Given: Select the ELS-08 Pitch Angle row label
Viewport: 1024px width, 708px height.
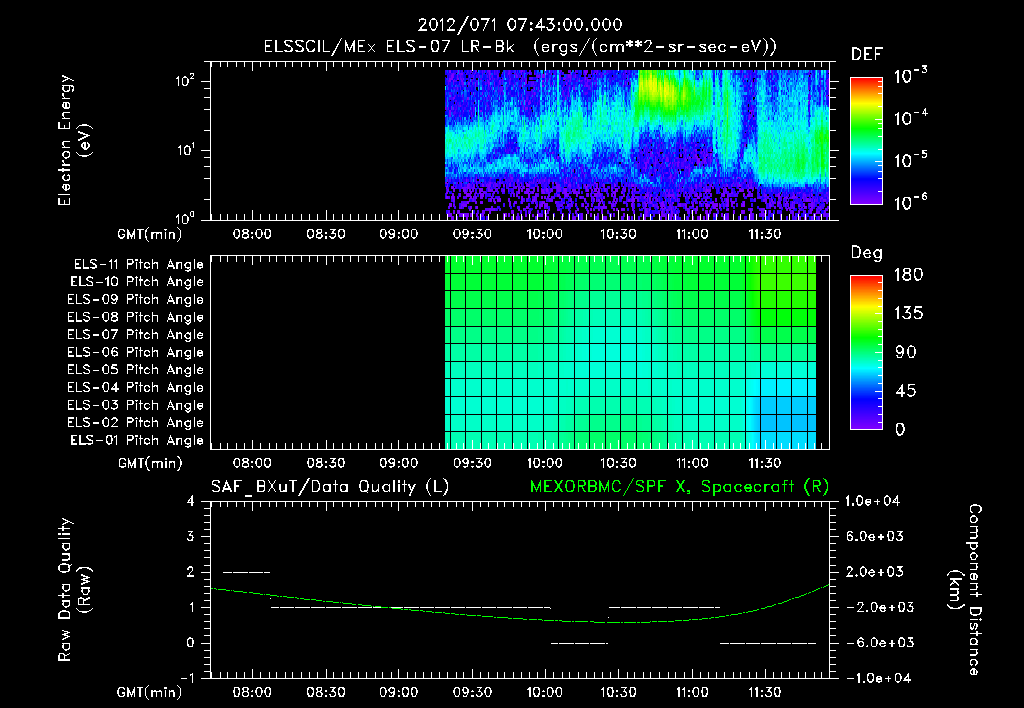Looking at the screenshot, I should (135, 317).
